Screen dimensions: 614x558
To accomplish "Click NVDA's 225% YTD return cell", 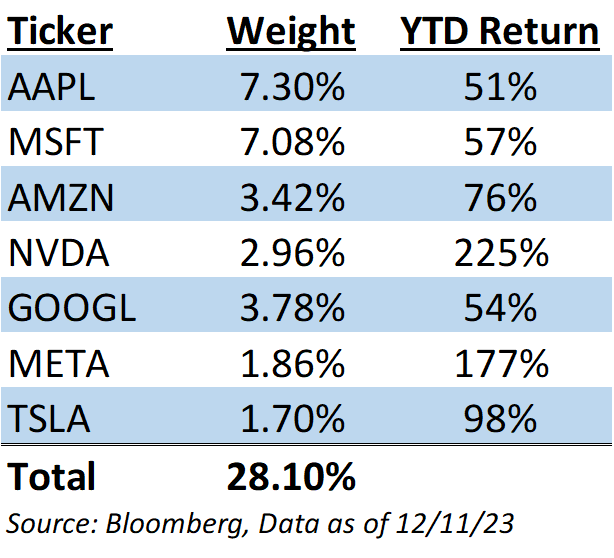I will click(x=499, y=253).
